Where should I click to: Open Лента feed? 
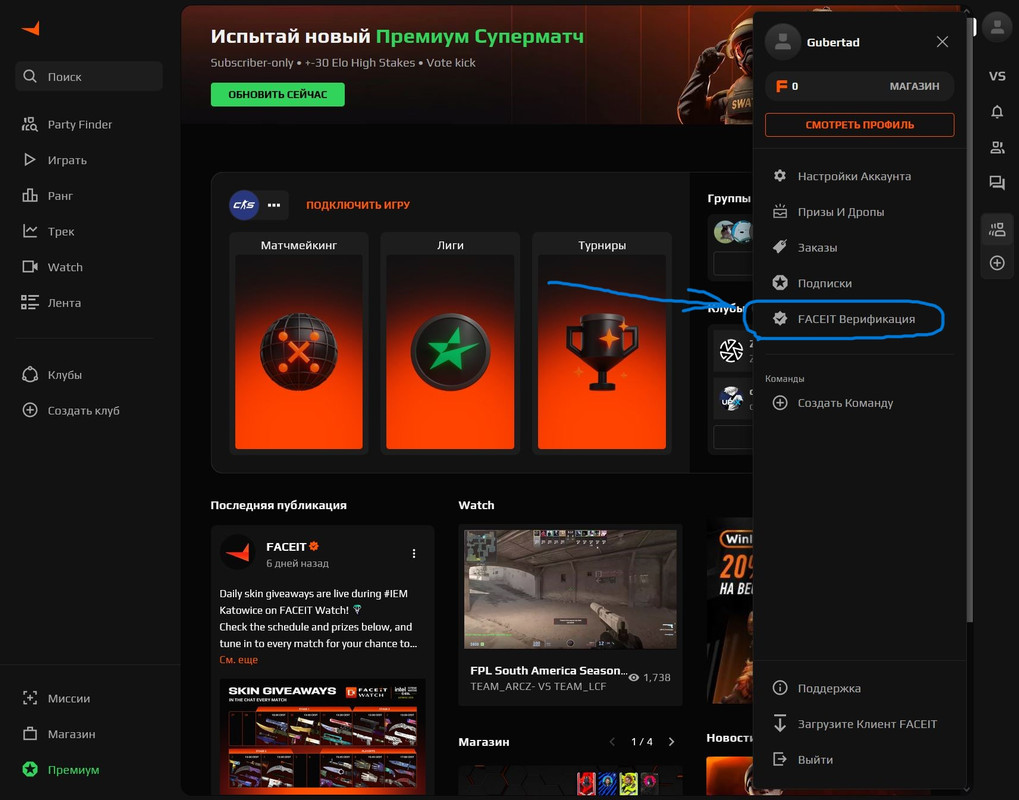(51, 303)
